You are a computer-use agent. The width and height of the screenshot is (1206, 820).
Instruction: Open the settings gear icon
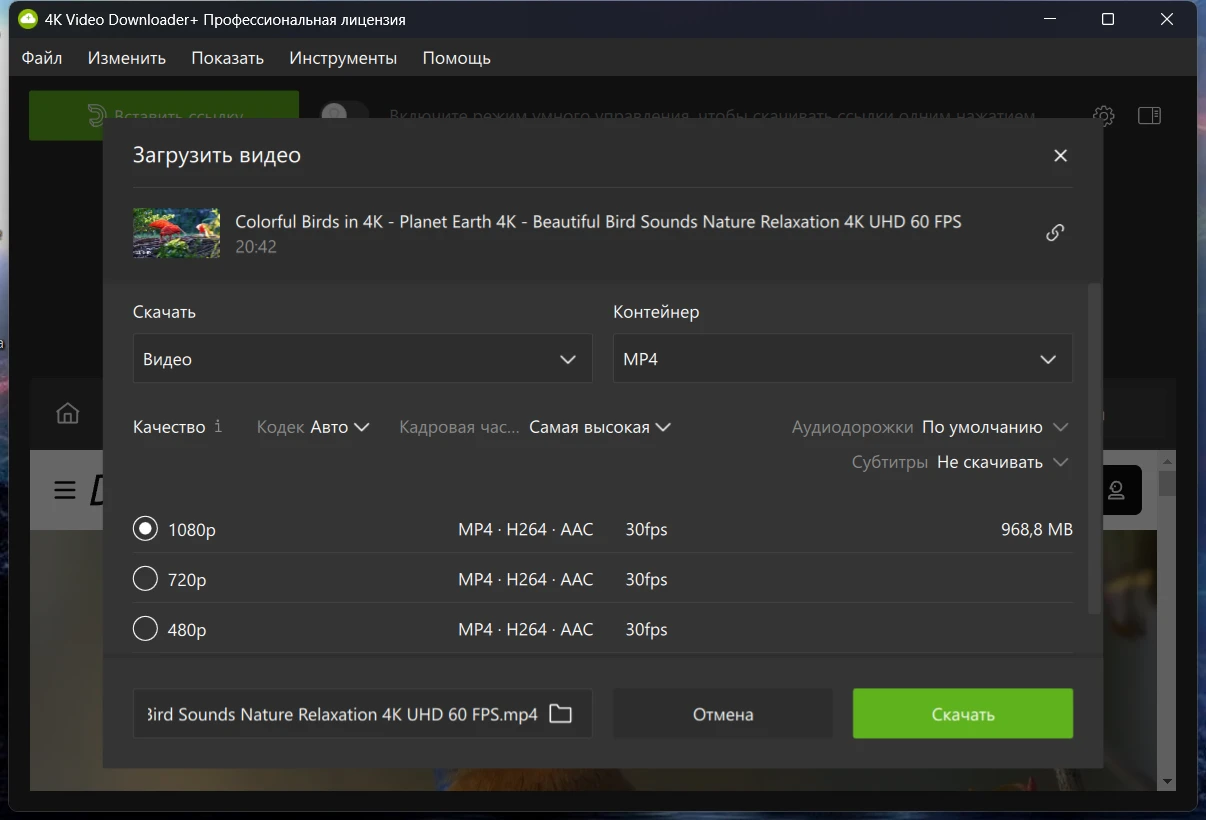point(1103,116)
